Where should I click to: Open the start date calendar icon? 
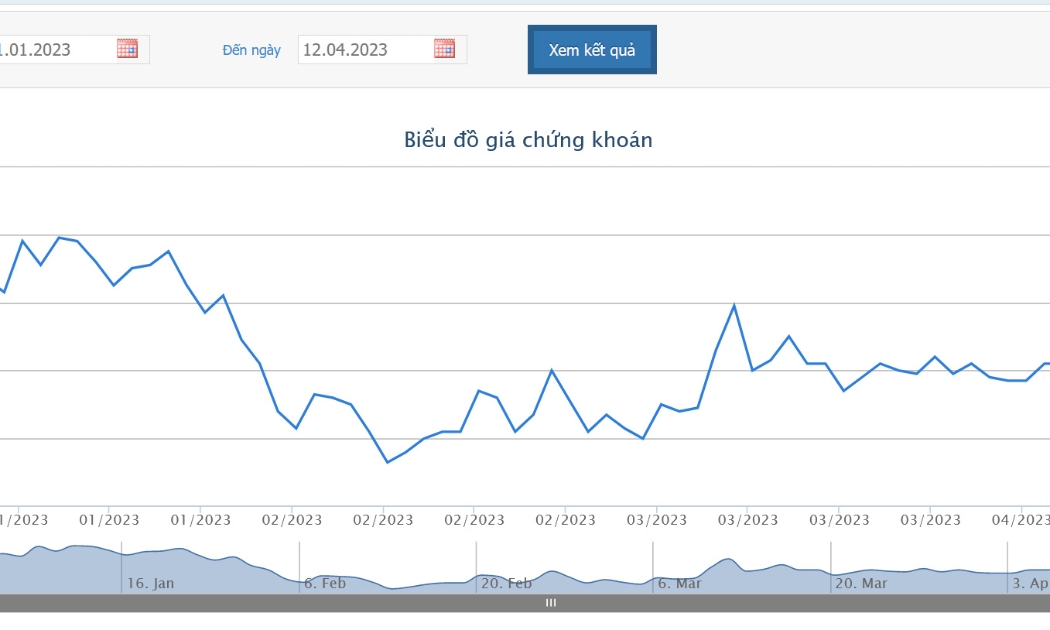pos(127,49)
